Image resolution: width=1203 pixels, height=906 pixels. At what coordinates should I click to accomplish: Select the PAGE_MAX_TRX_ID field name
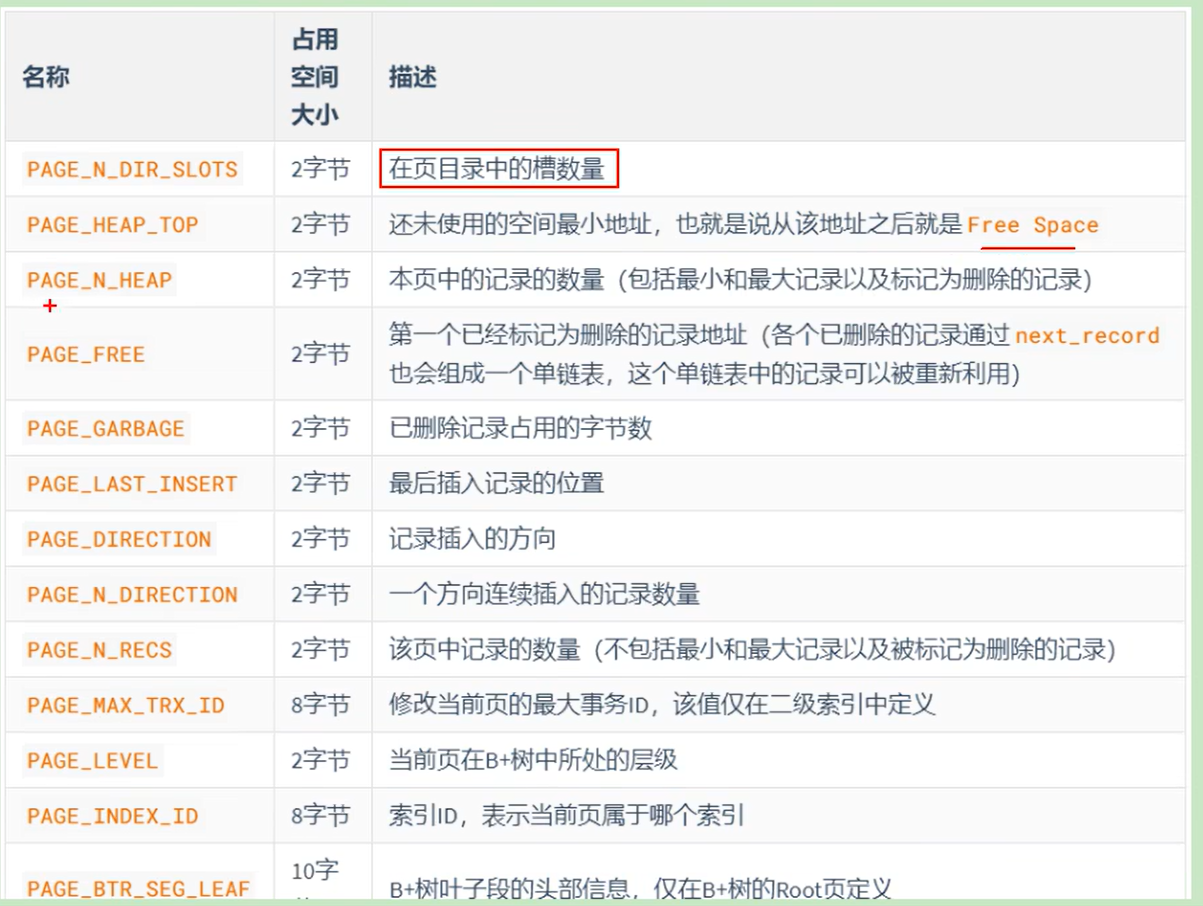(x=126, y=706)
